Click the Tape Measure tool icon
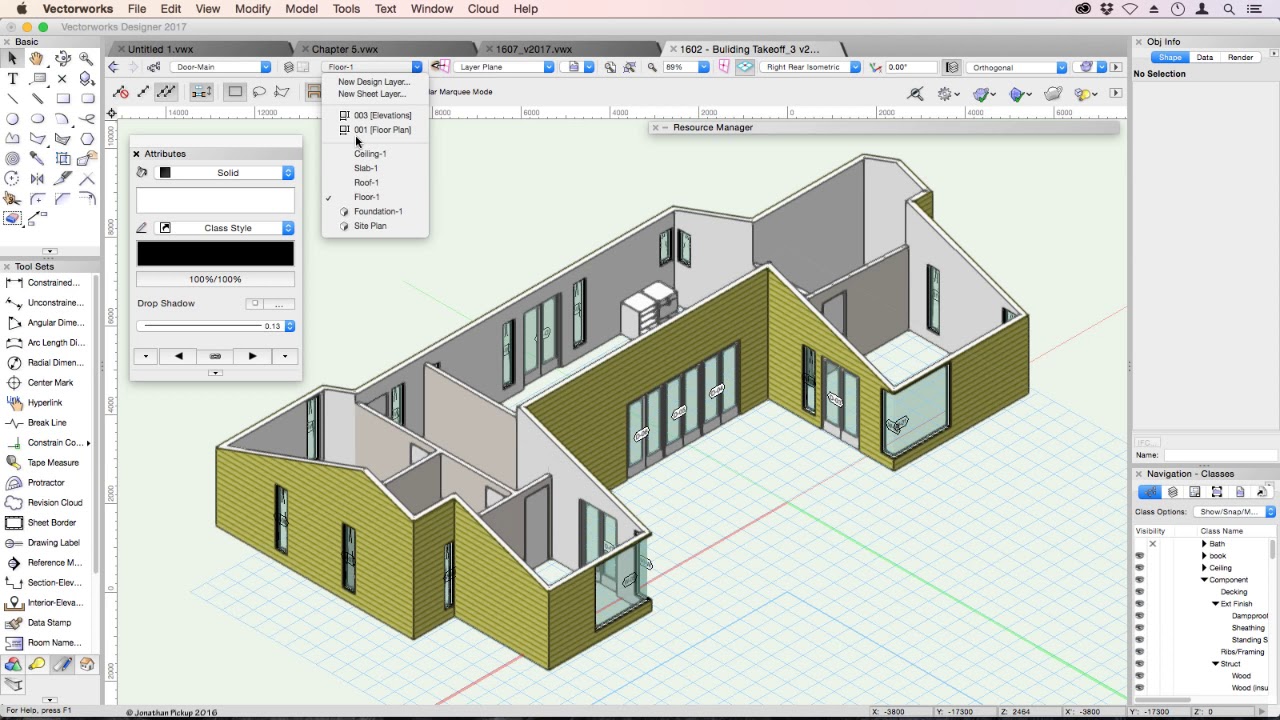Image resolution: width=1280 pixels, height=720 pixels. pos(13,463)
